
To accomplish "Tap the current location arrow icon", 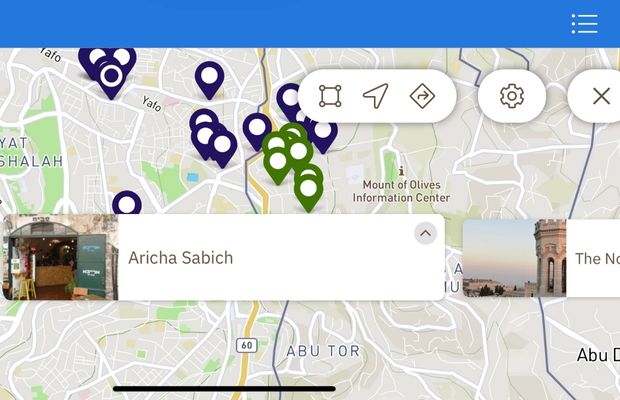I will tap(375, 96).
